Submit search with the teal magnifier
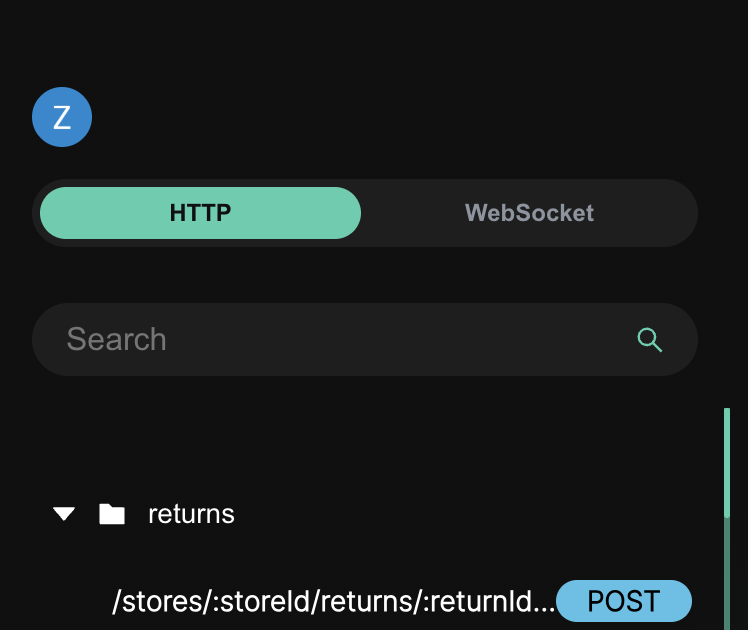The image size is (748, 630). point(650,340)
